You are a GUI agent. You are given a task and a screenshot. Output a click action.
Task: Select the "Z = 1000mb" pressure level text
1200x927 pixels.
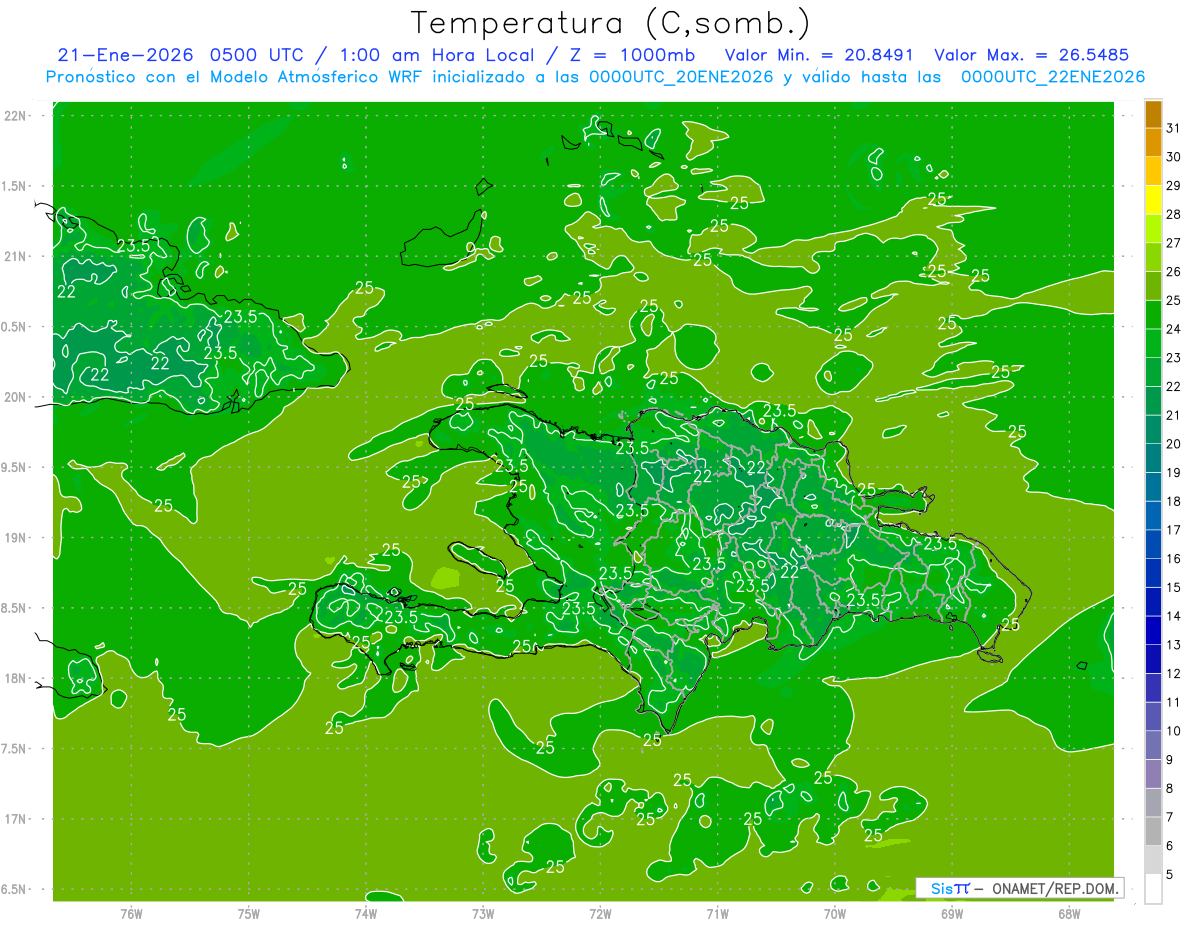[635, 55]
